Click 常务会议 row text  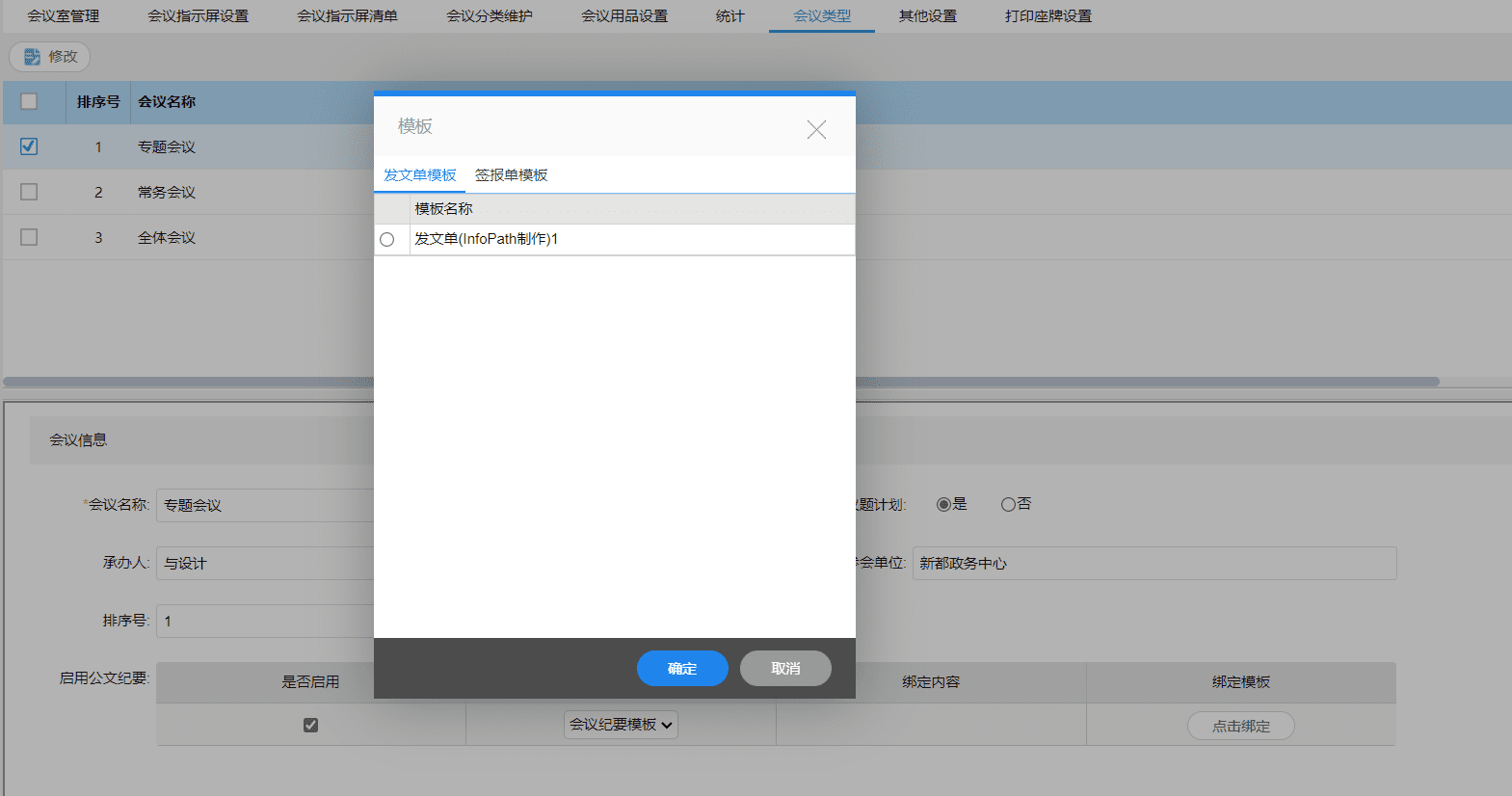(167, 192)
